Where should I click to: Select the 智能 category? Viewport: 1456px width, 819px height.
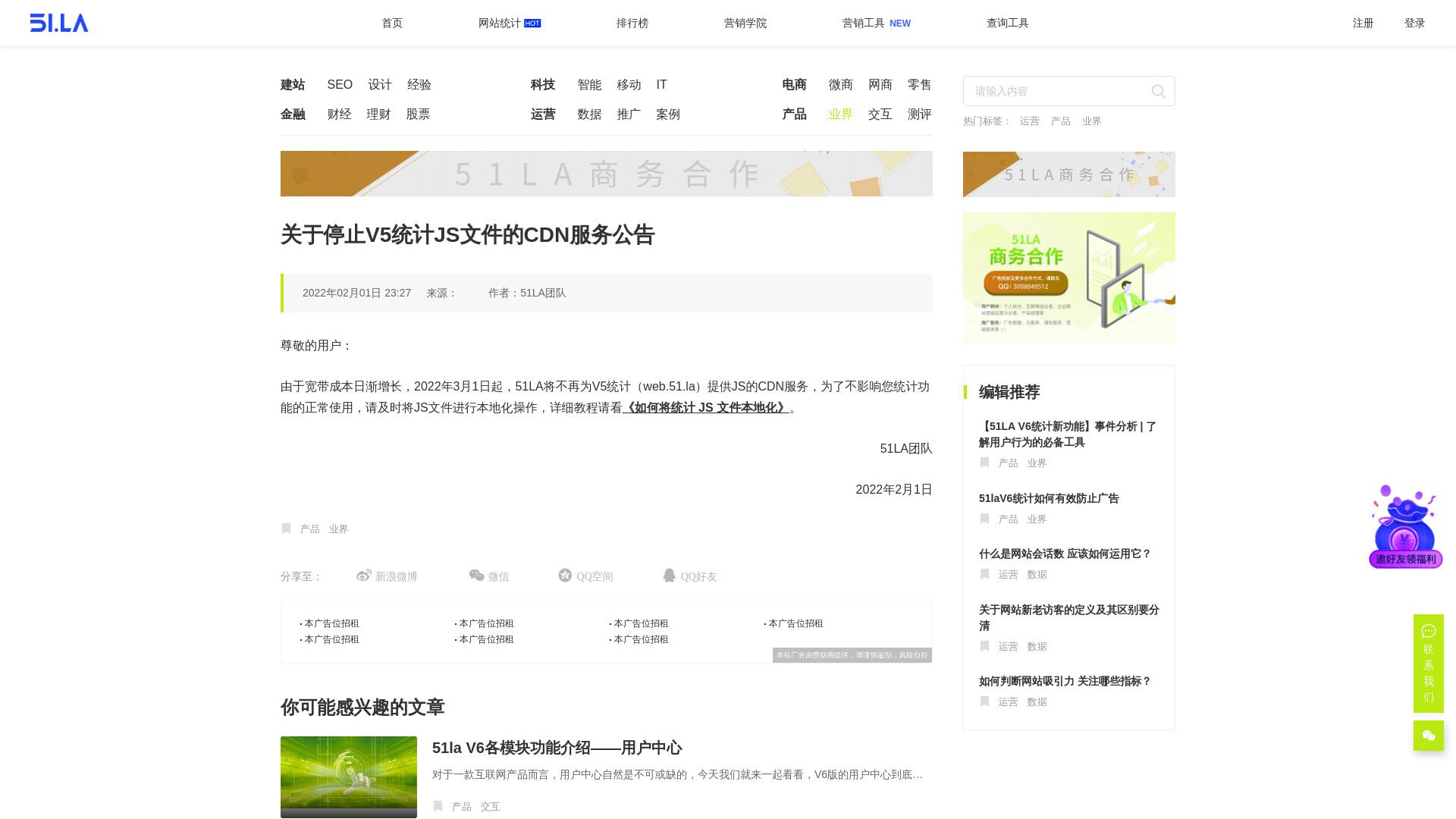[x=589, y=85]
